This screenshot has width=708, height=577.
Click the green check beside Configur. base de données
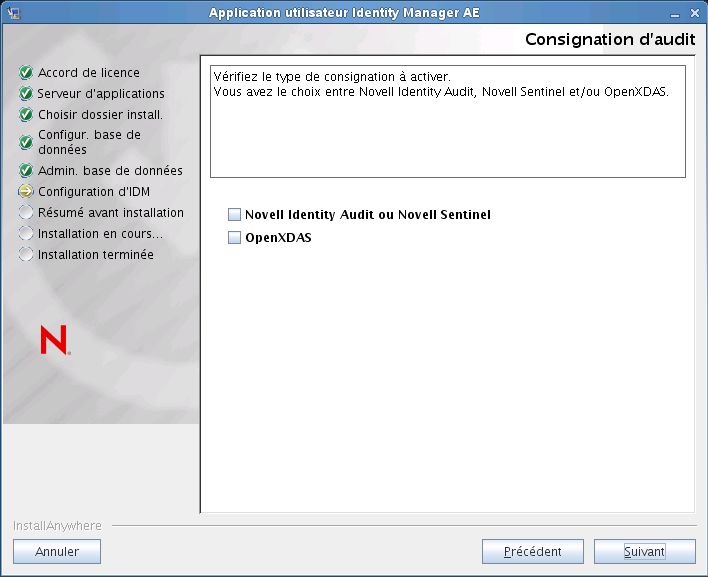(x=26, y=142)
